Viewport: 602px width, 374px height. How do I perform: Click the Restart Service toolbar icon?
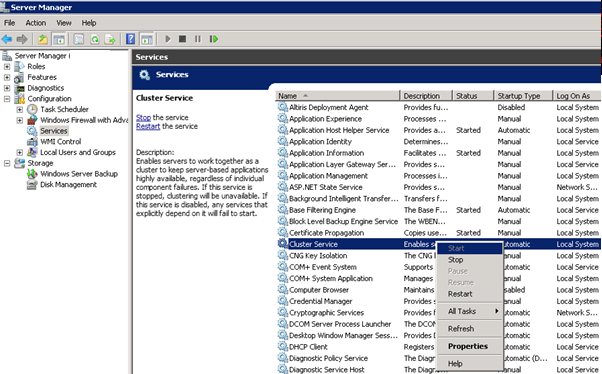[x=214, y=39]
